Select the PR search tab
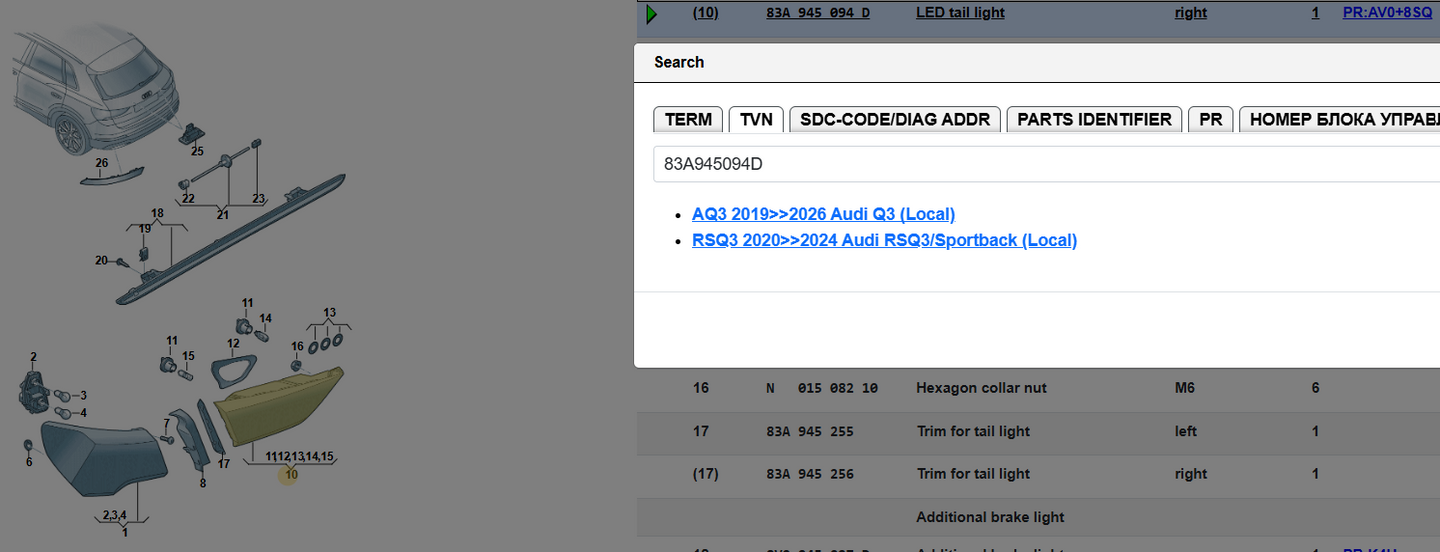This screenshot has width=1440, height=552. [x=1210, y=119]
